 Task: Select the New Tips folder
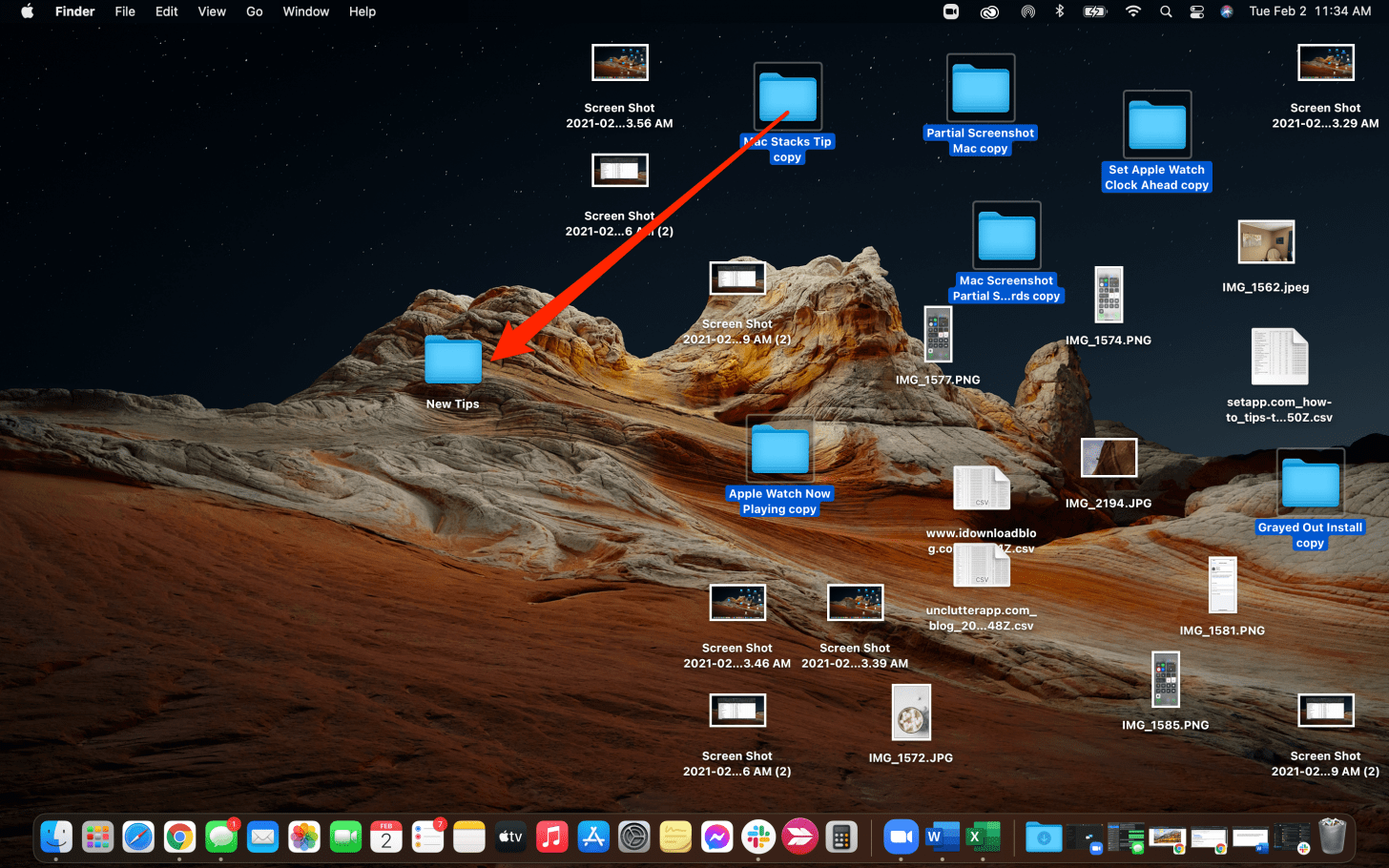(453, 360)
